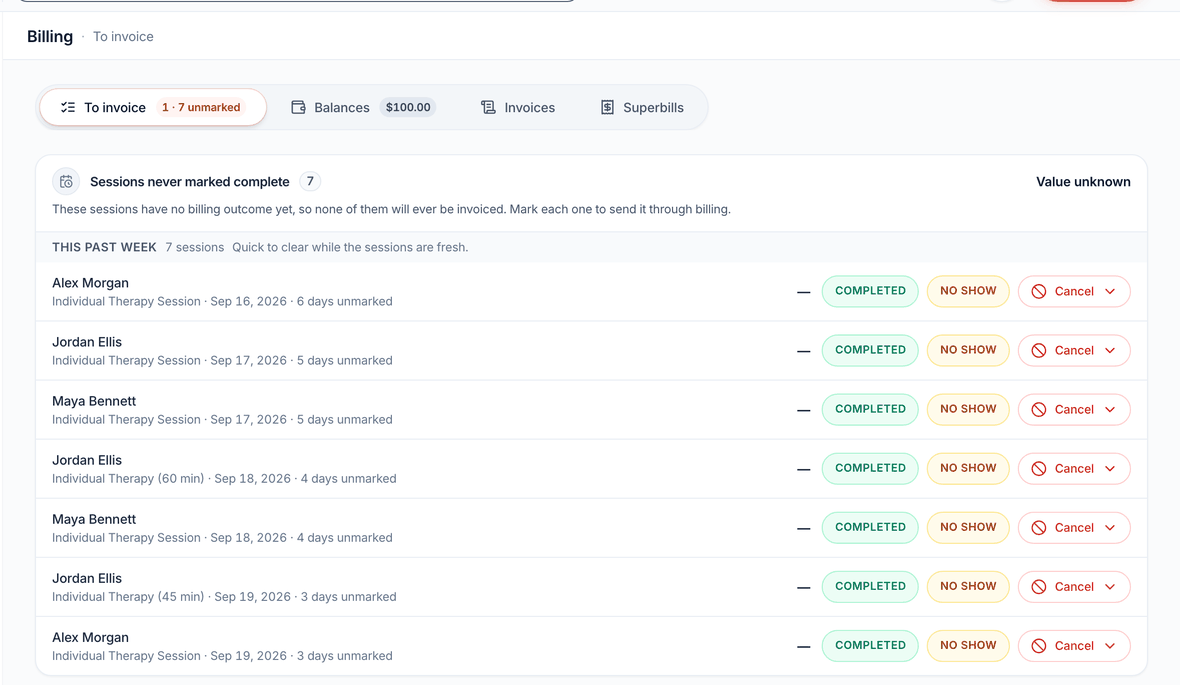Select the To invoice checklist icon
The width and height of the screenshot is (1180, 685).
coord(68,108)
